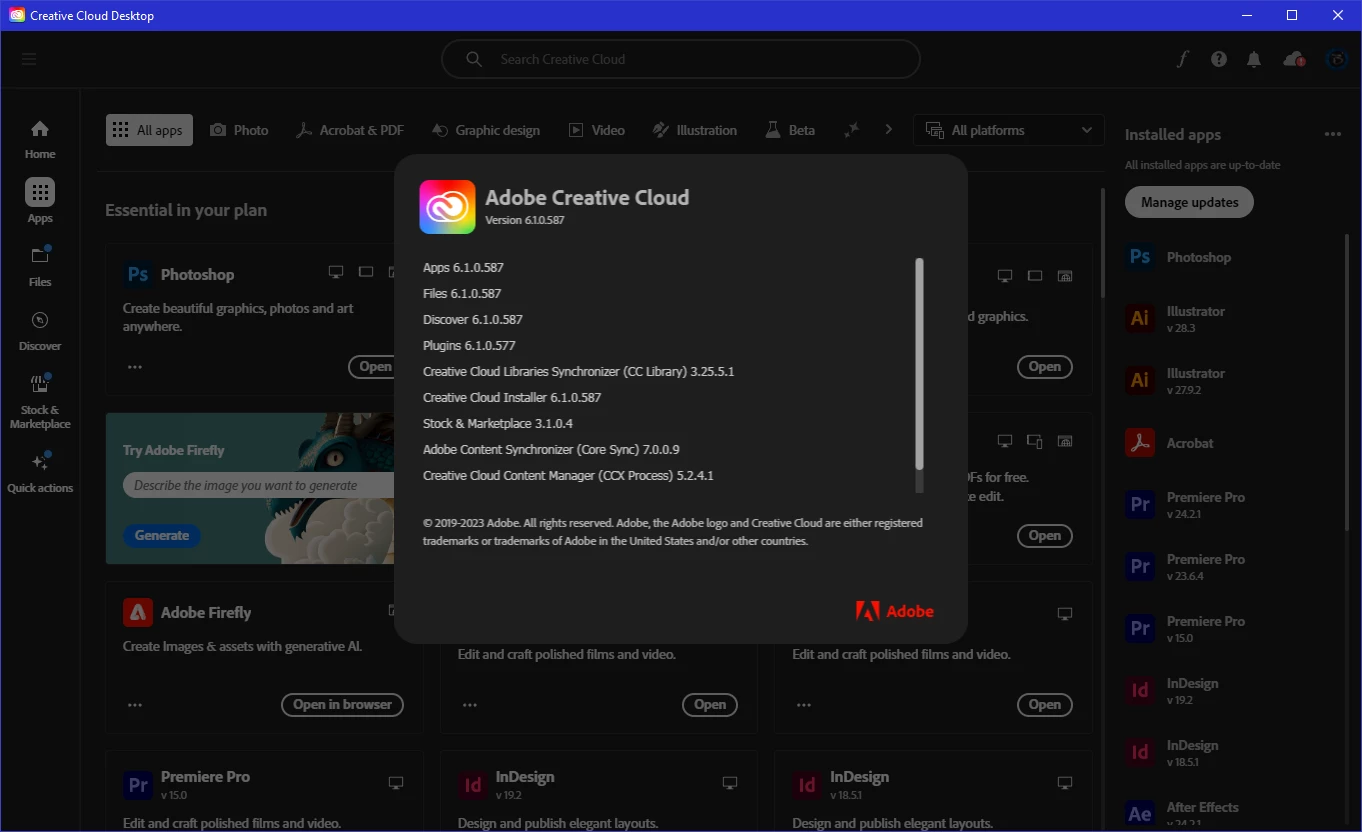Open Quick actions in the sidebar
This screenshot has height=832, width=1362.
point(40,472)
